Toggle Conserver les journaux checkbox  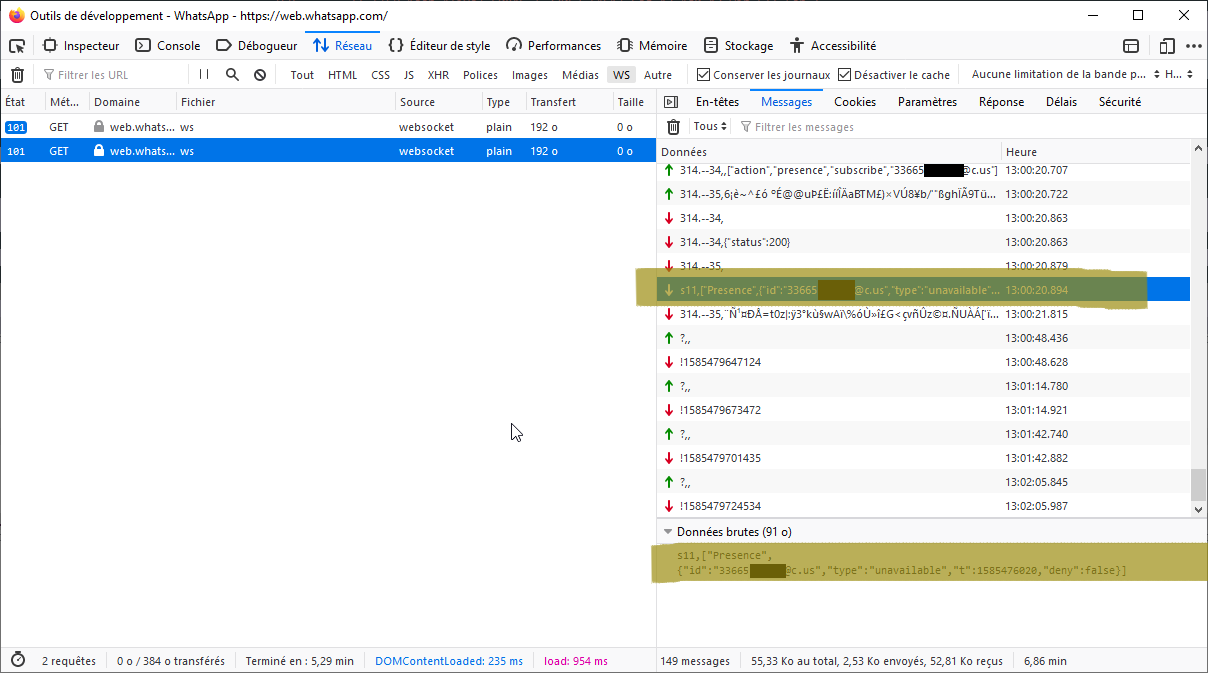click(704, 75)
